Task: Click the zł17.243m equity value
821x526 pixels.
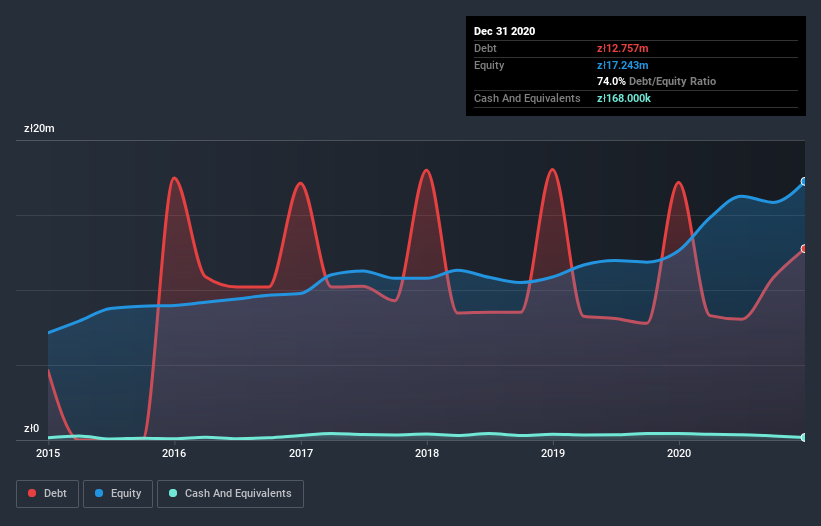Action: pyautogui.click(x=623, y=65)
